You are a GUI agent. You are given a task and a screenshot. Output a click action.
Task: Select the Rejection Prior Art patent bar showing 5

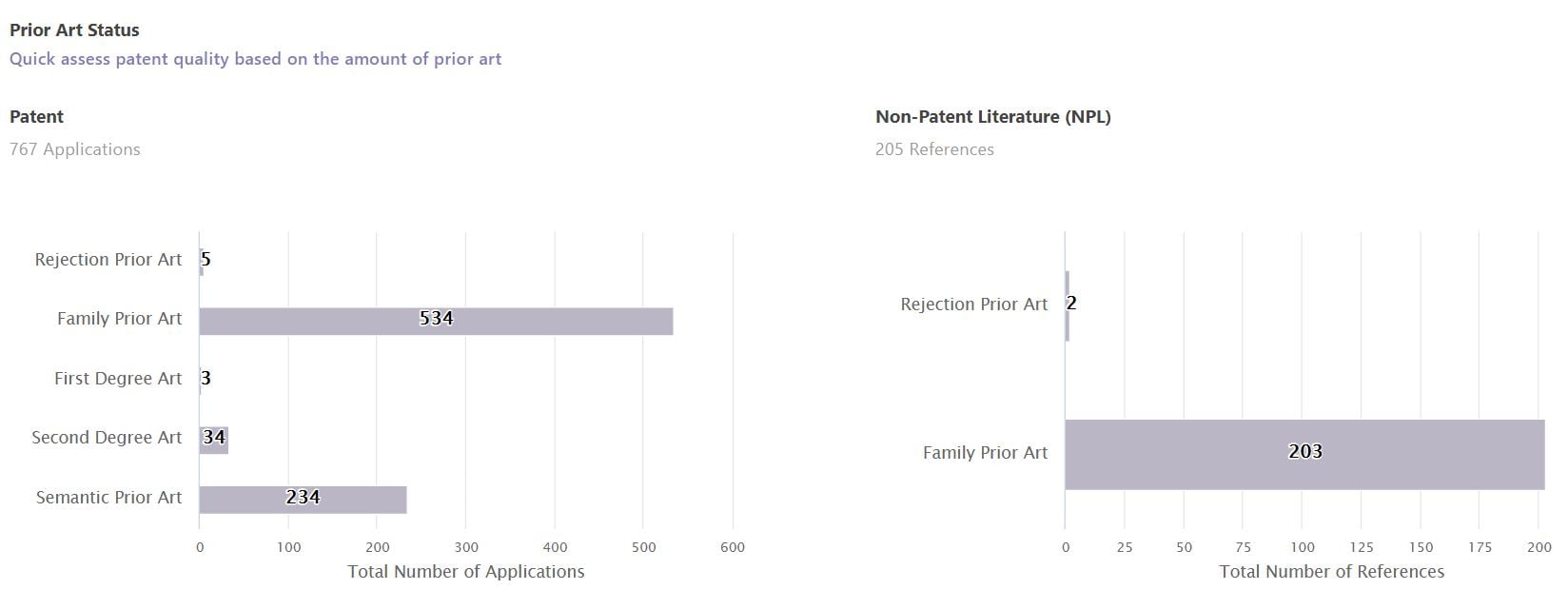pos(202,262)
